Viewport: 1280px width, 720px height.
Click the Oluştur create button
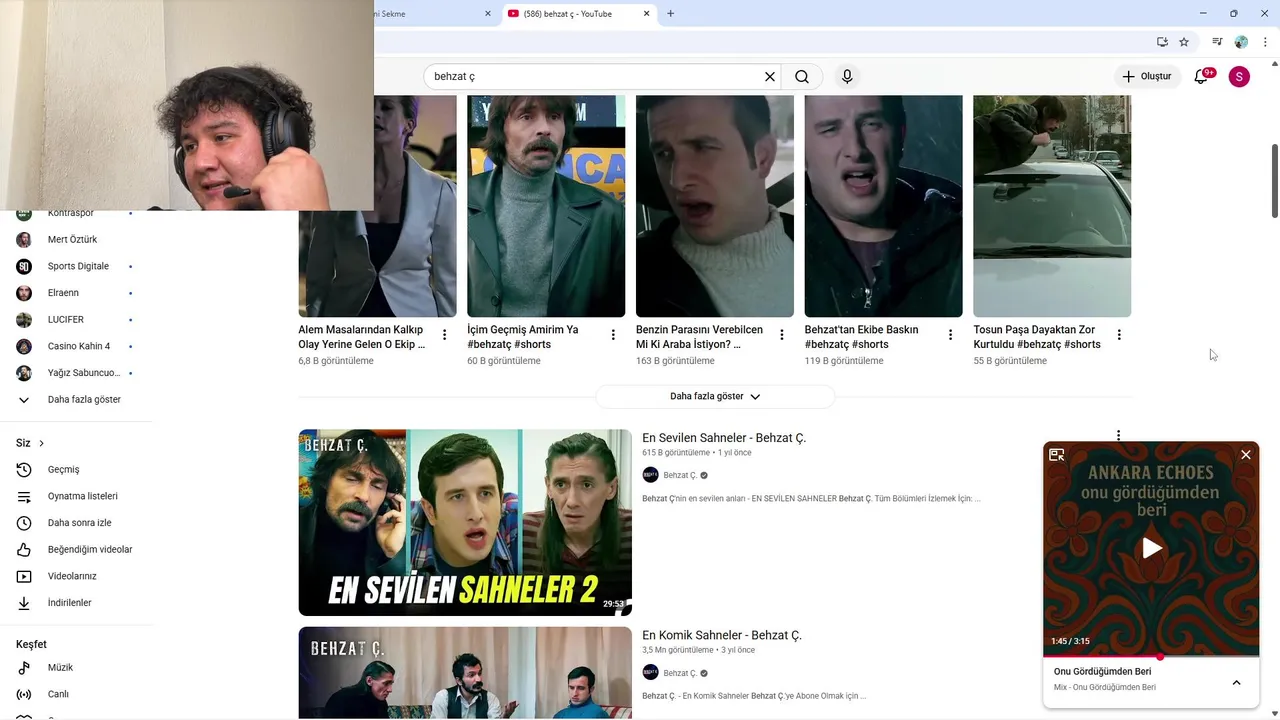point(1146,76)
